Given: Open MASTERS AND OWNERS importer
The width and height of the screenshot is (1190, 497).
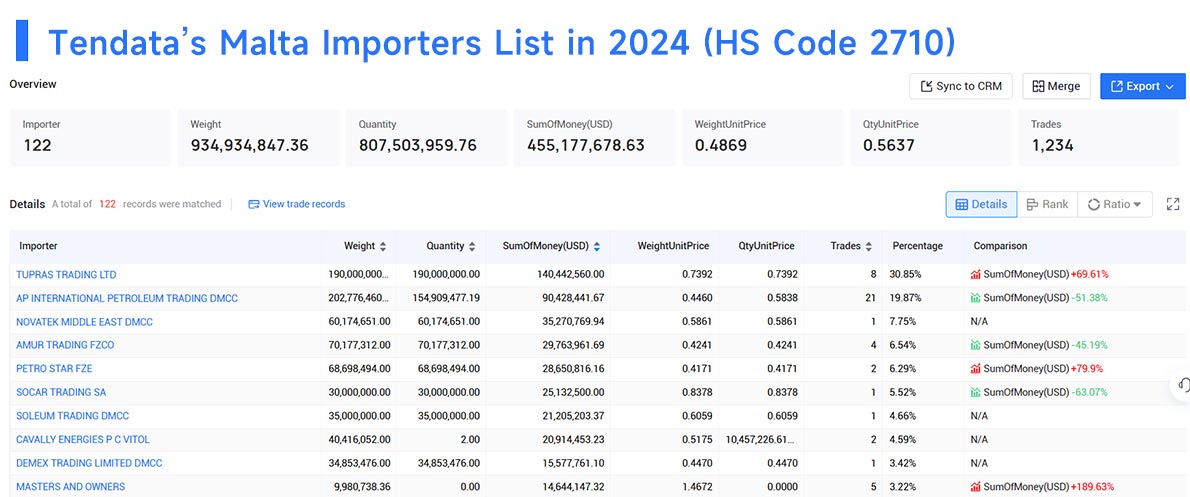Looking at the screenshot, I should pos(71,486).
